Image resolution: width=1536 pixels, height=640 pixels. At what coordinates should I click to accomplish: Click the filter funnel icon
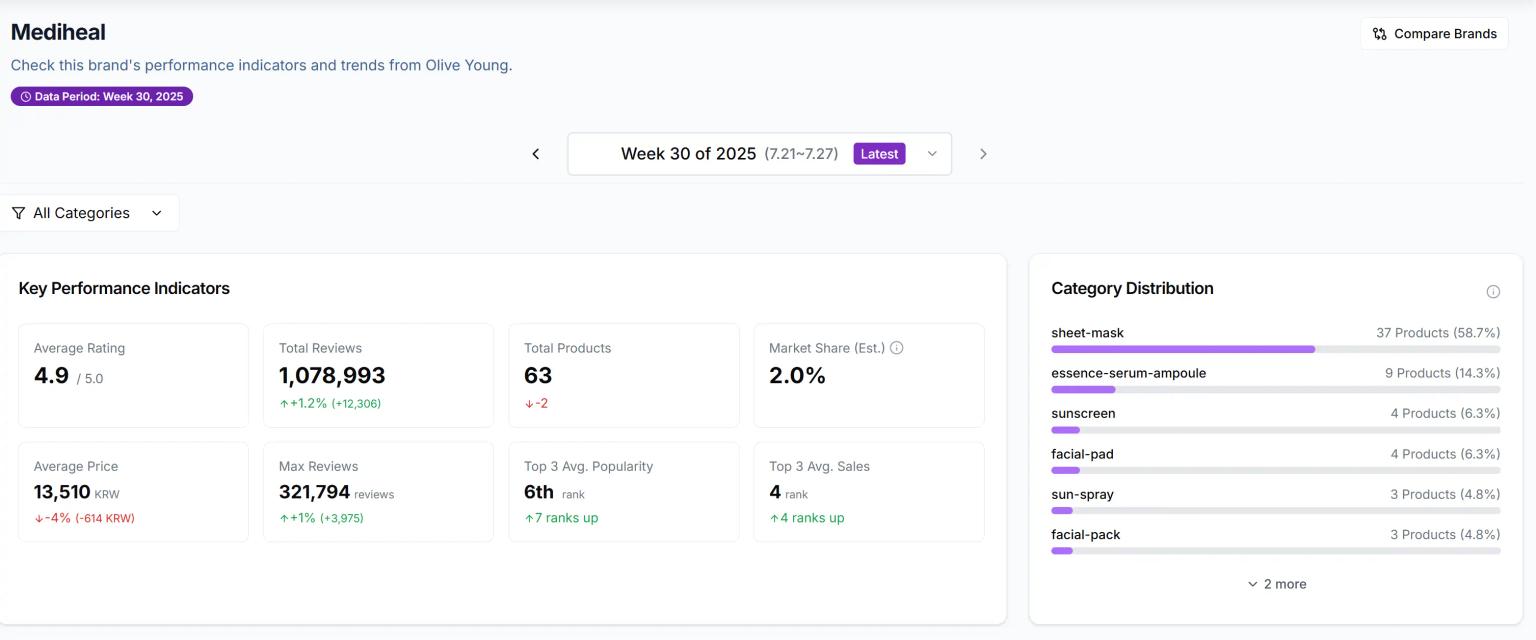click(x=18, y=213)
